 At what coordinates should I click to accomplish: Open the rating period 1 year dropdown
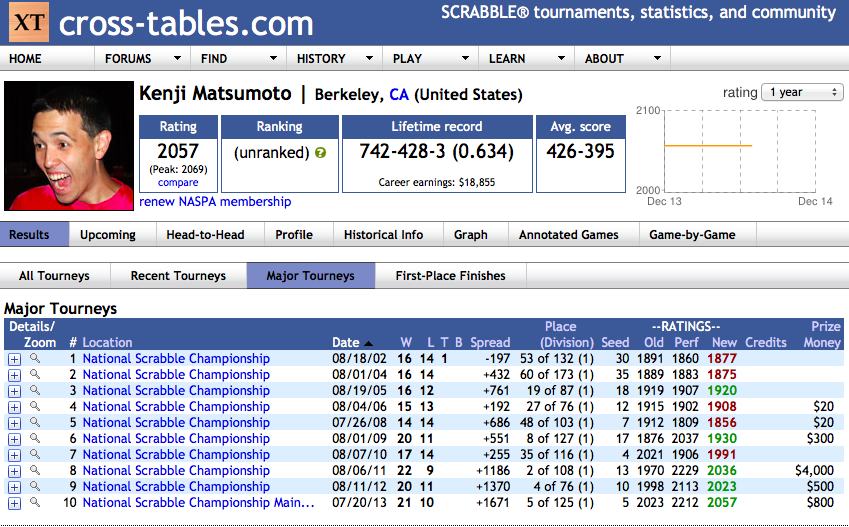click(x=802, y=92)
